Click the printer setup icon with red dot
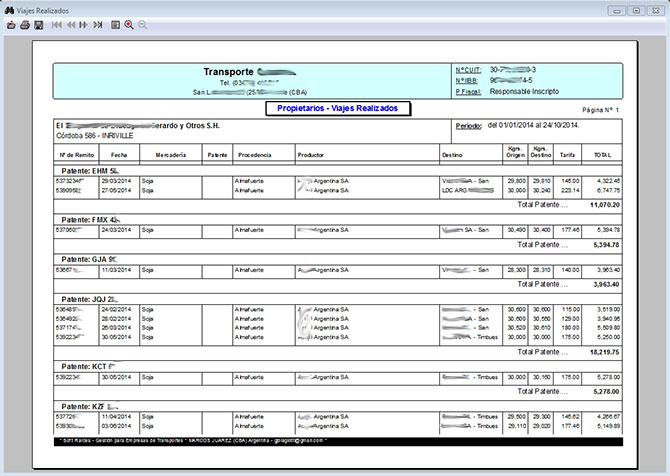The image size is (670, 476). 11,23
